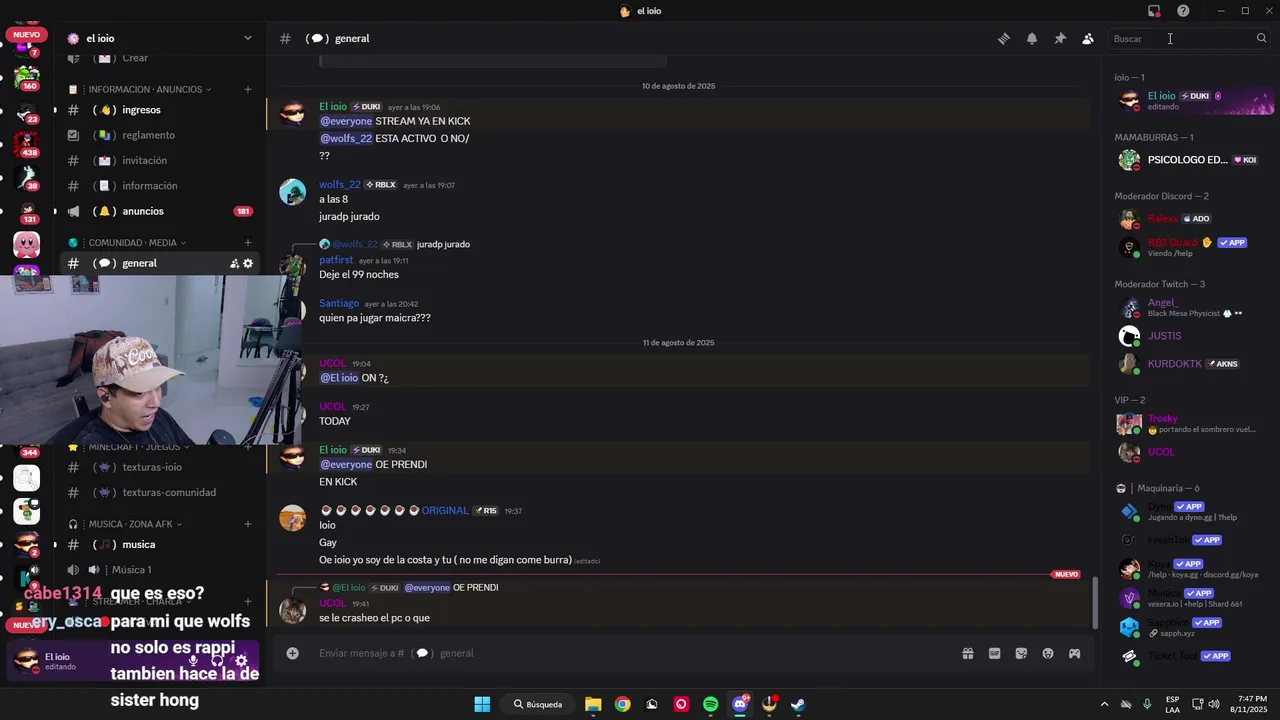Create channel in INFORMACION · ANUNCIOS category

(x=248, y=89)
